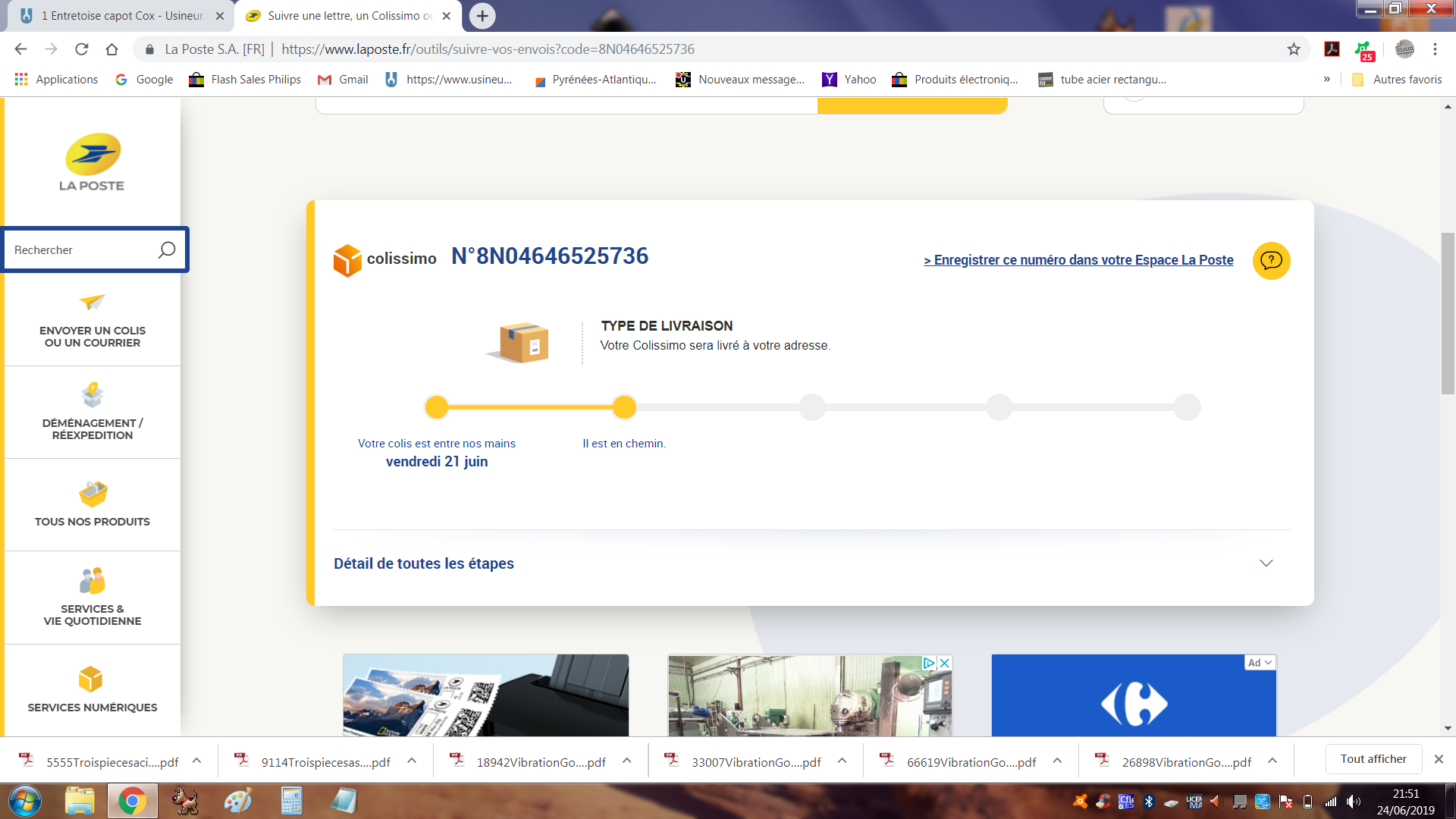Open File Explorer from taskbar
This screenshot has width=1456, height=819.
coord(79,801)
